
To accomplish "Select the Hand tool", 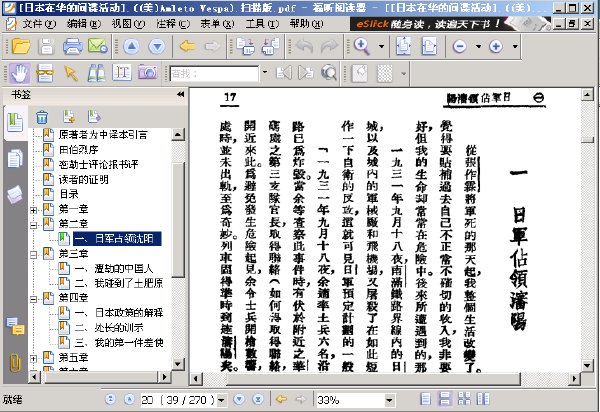I will 20,73.
